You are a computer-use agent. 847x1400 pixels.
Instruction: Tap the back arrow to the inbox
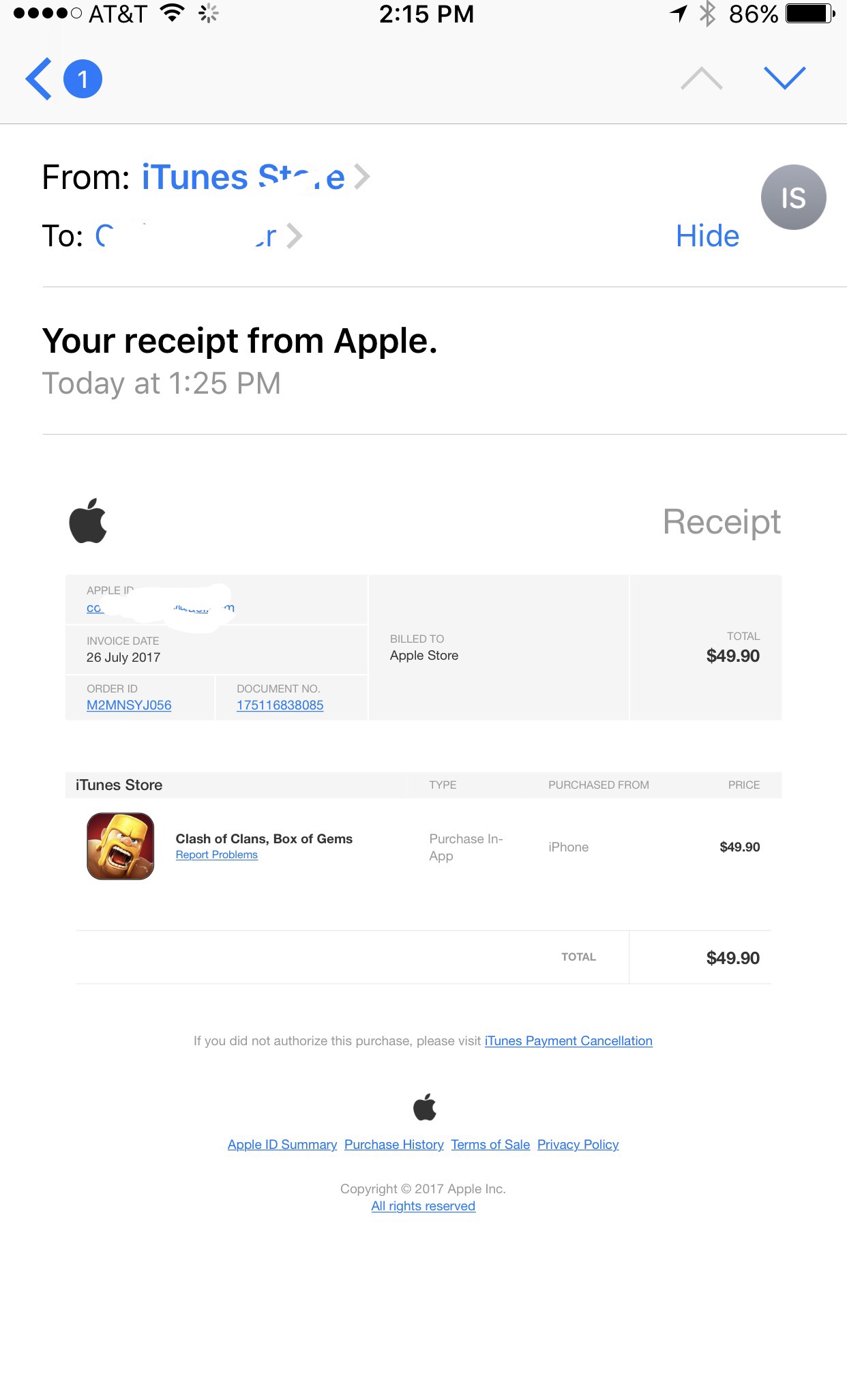click(x=39, y=79)
